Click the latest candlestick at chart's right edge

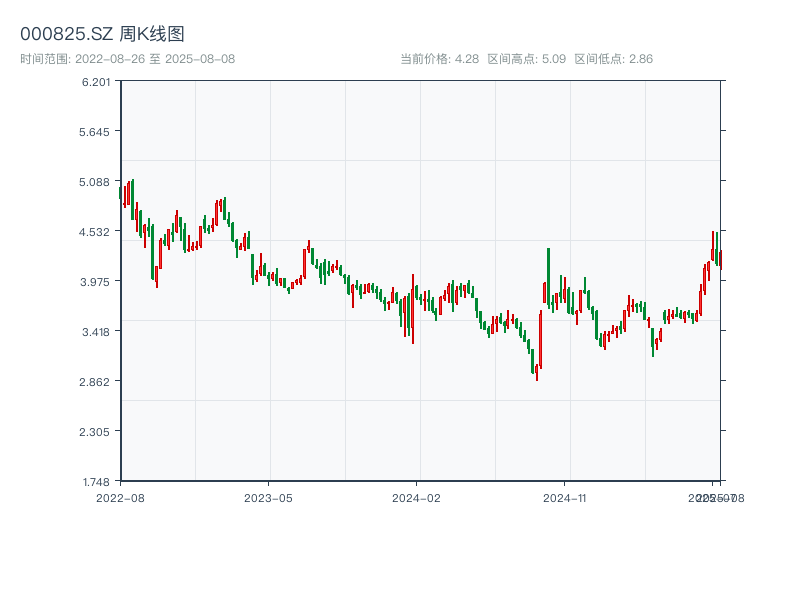click(x=720, y=257)
